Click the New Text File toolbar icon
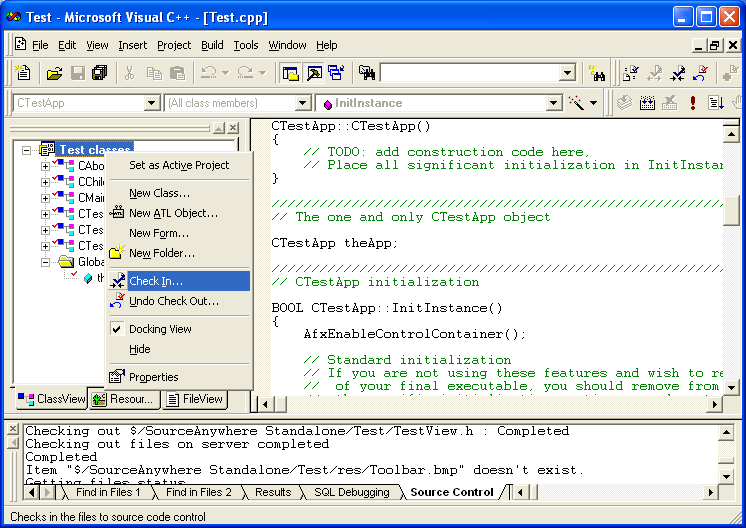Viewport: 746px width, 528px height. click(22, 73)
